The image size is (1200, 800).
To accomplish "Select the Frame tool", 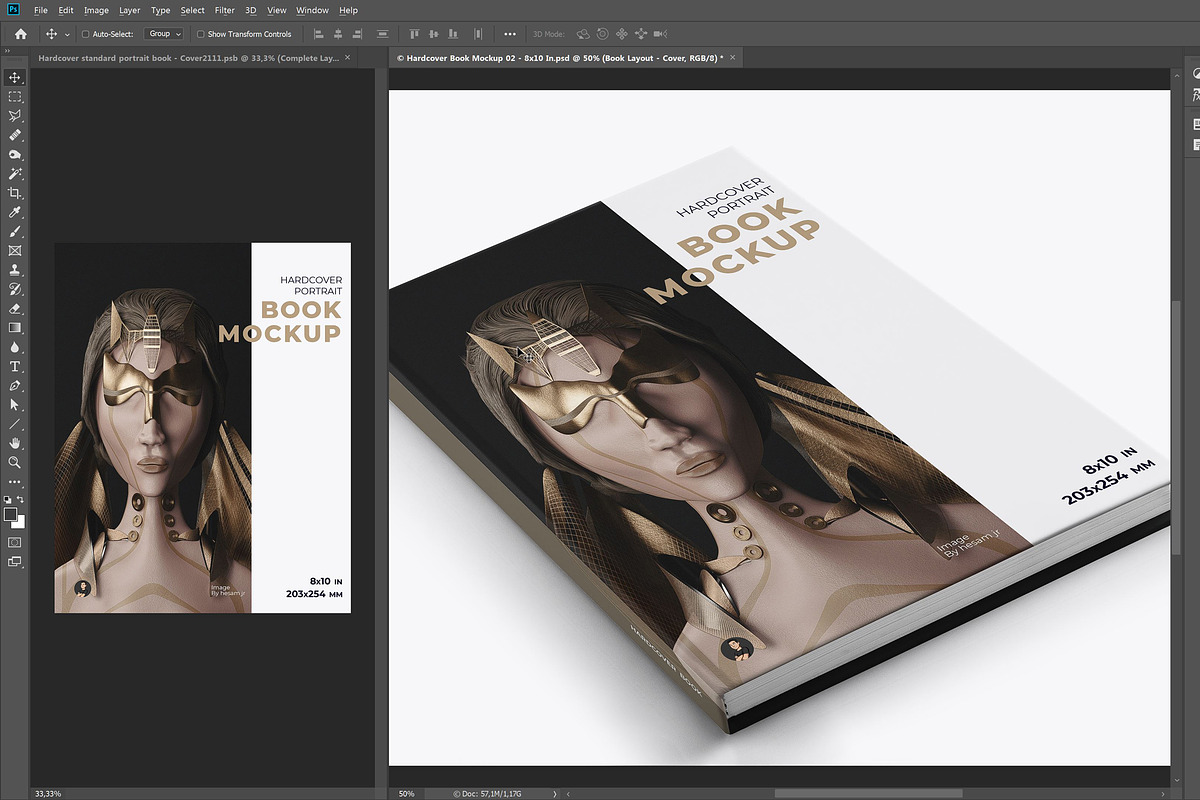I will click(x=15, y=250).
